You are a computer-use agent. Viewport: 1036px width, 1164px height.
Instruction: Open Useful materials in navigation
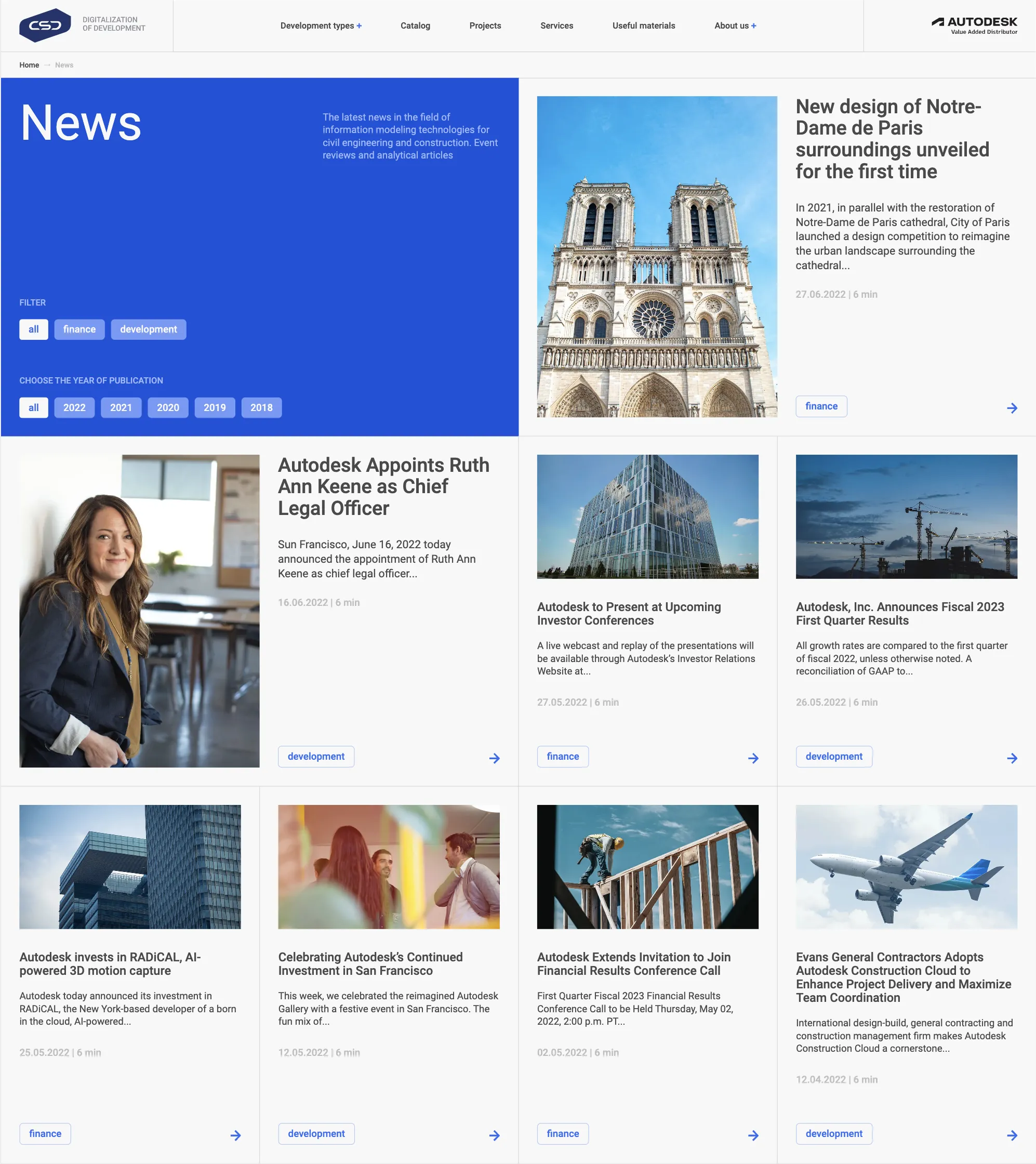[x=643, y=25]
